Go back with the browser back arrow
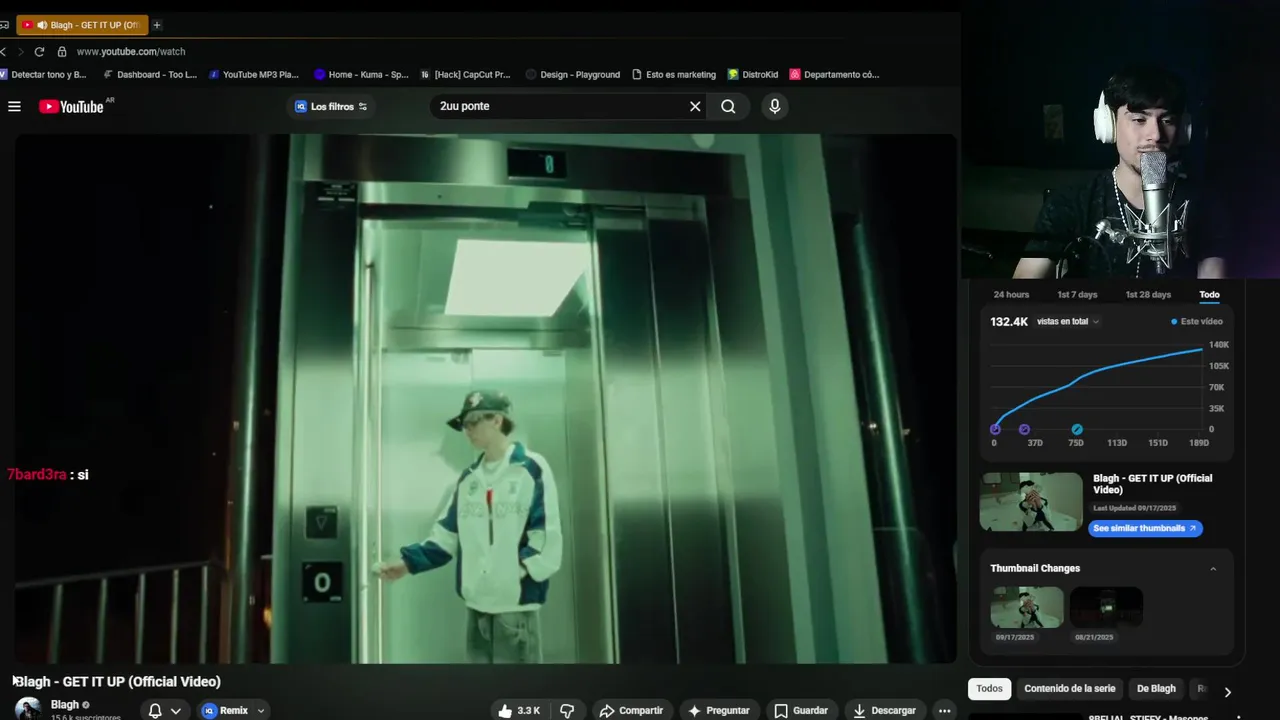The width and height of the screenshot is (1280, 720). (4, 51)
